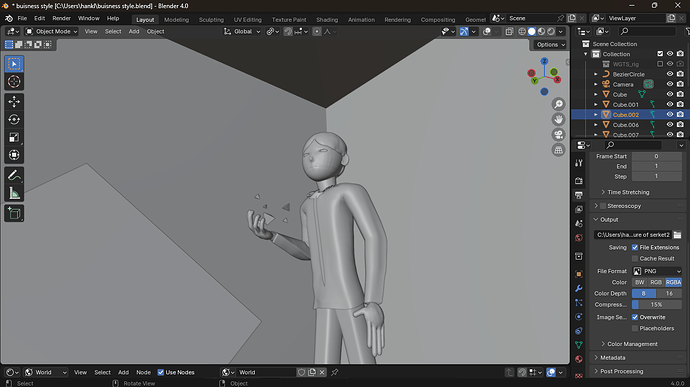
Task: Click the blue Z axis gizmo
Action: pos(544,61)
